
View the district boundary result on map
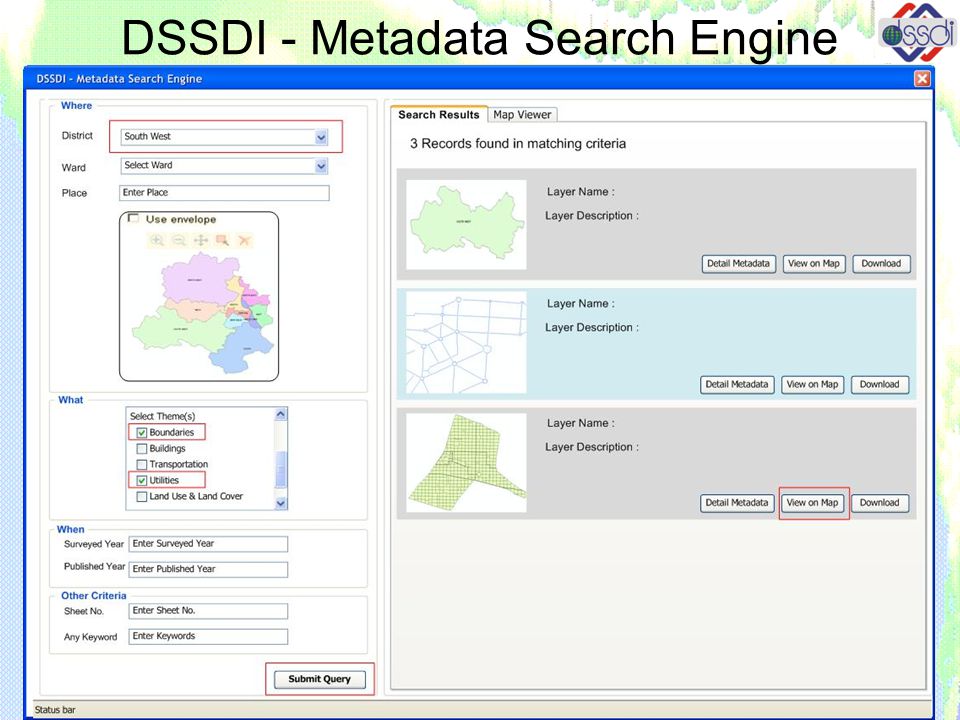click(x=814, y=264)
